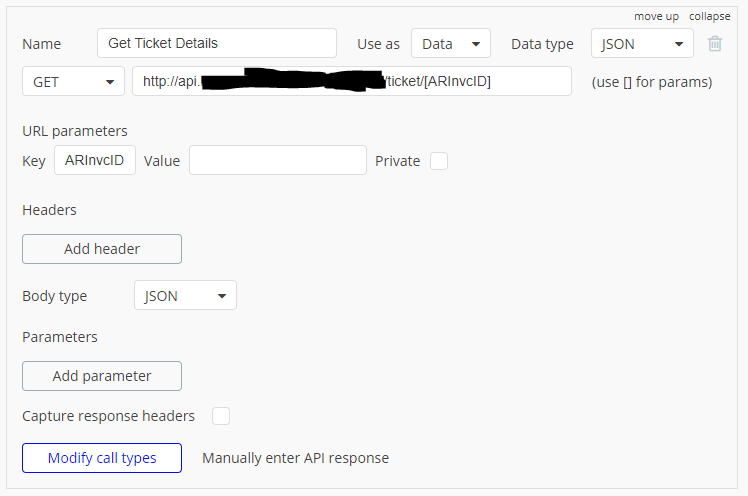Click the Body type dropdown arrow
The height and width of the screenshot is (496, 748).
point(221,296)
